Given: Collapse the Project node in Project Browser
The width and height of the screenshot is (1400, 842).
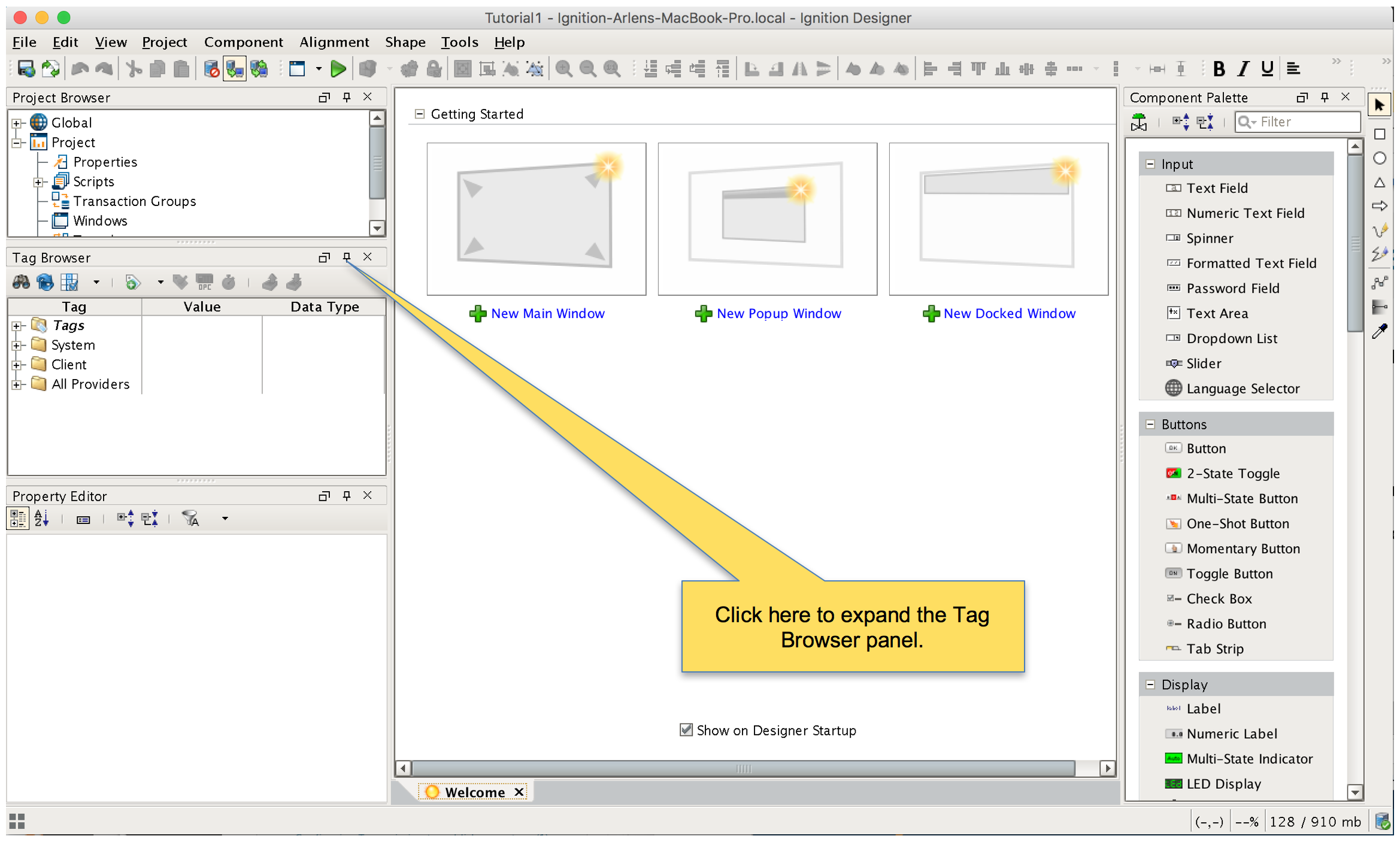Looking at the screenshot, I should click(17, 143).
